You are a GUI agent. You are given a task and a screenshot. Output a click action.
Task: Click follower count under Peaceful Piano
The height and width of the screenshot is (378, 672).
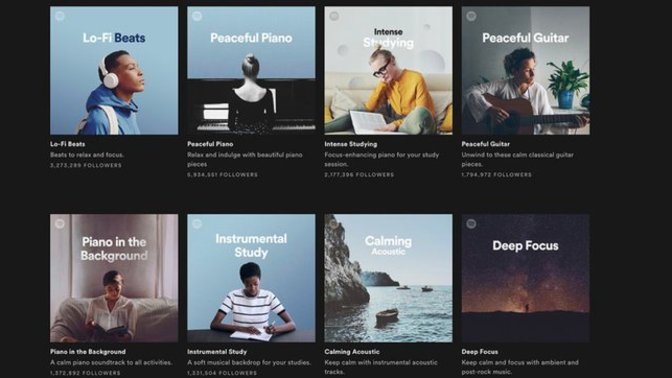[x=222, y=174]
